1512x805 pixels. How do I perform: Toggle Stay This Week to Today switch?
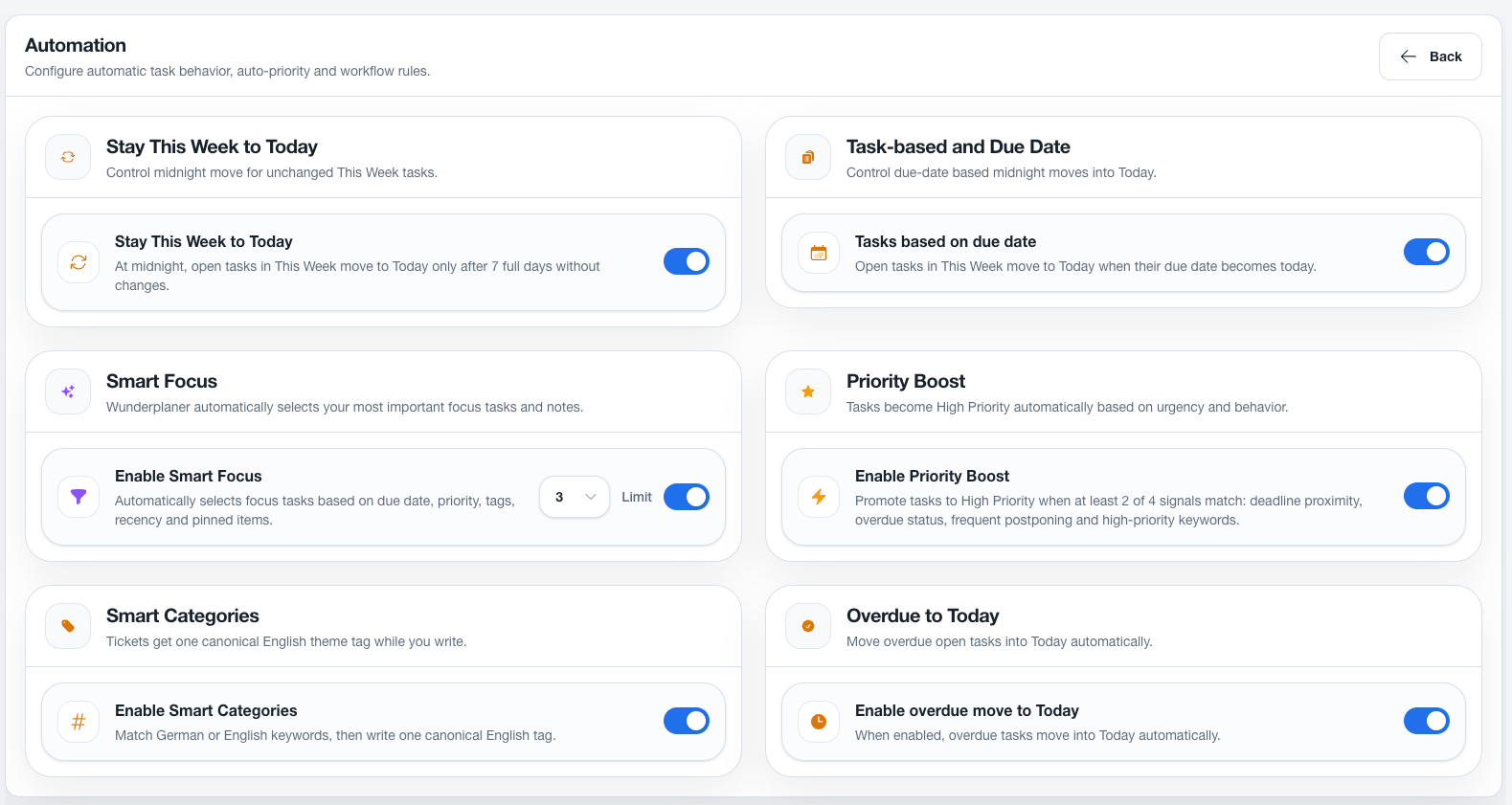[x=687, y=261]
